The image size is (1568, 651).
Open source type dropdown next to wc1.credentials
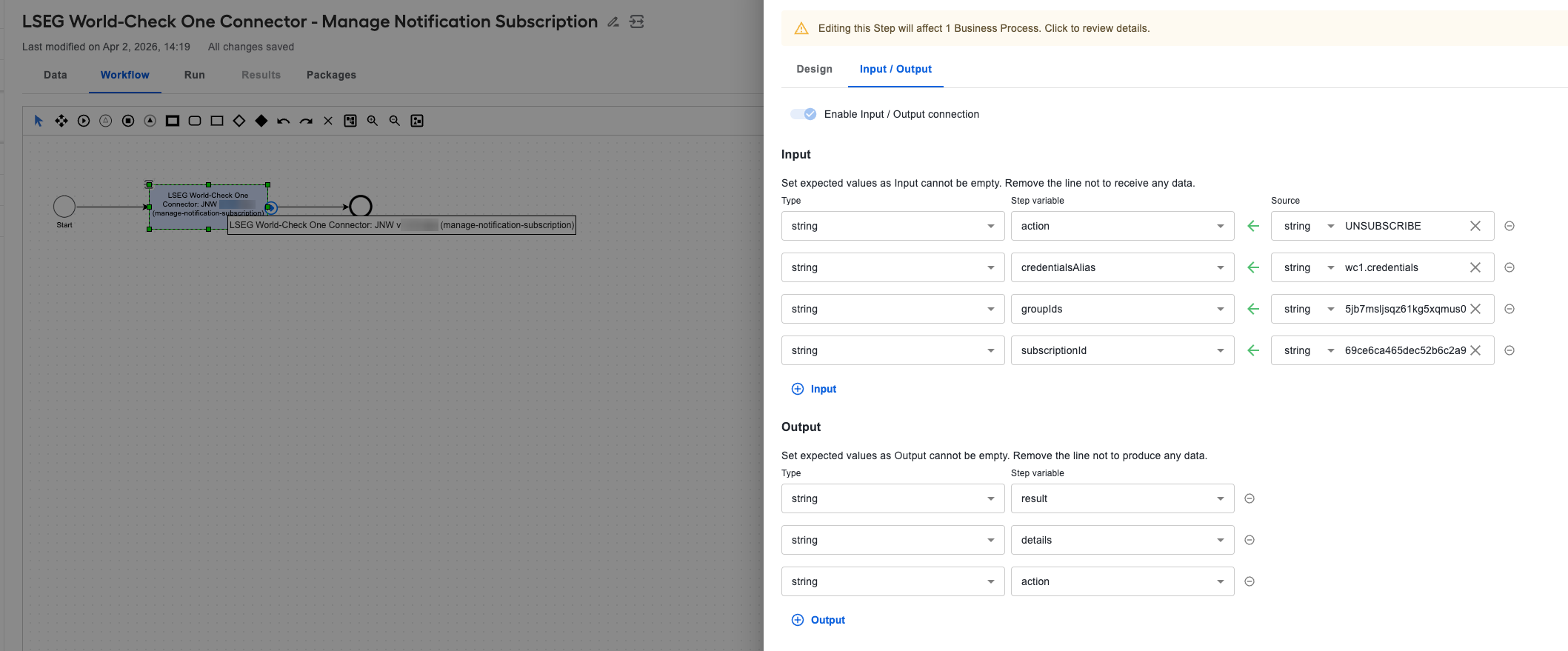[1308, 267]
